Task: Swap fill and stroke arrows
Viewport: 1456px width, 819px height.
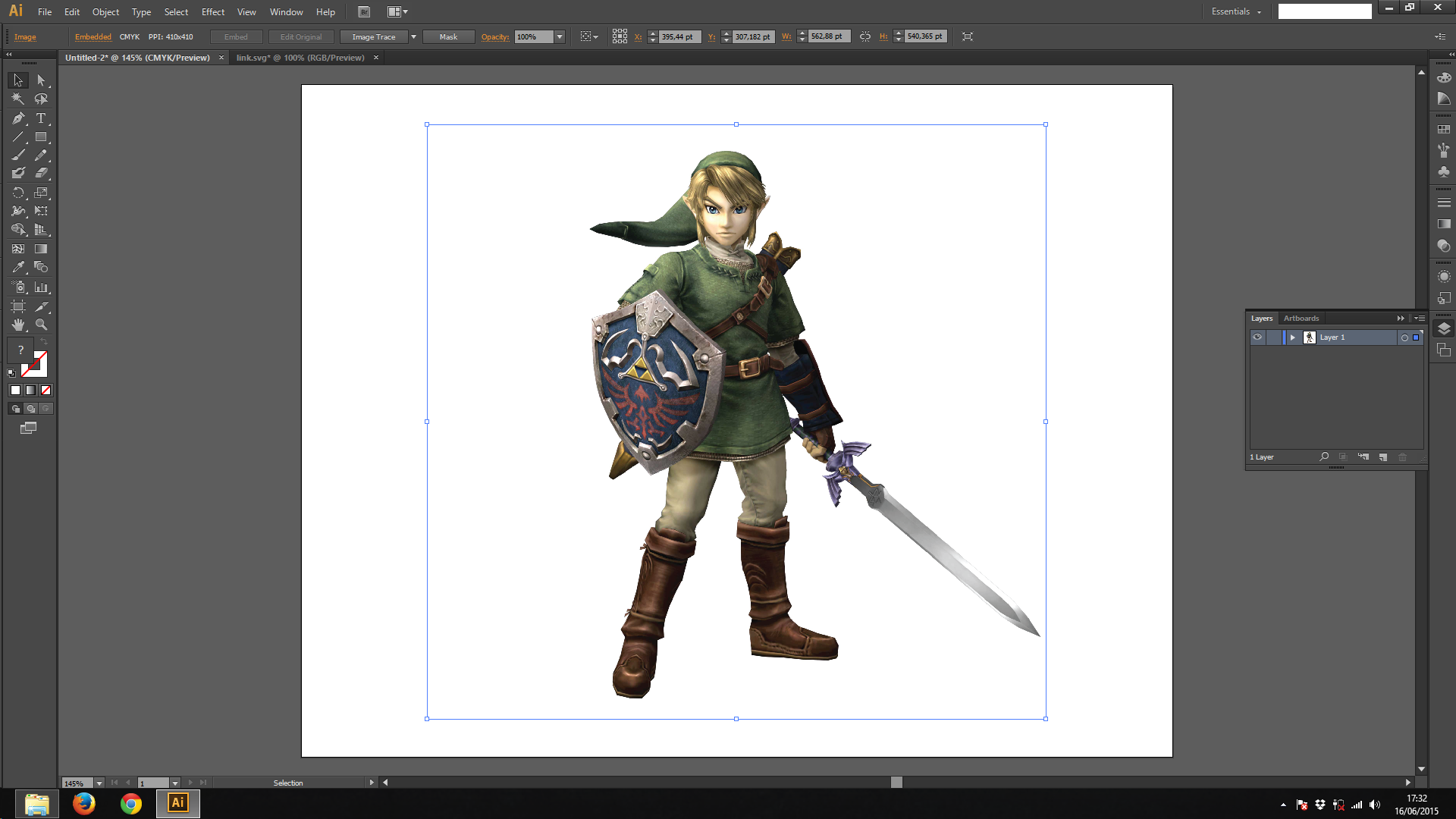Action: coord(44,342)
